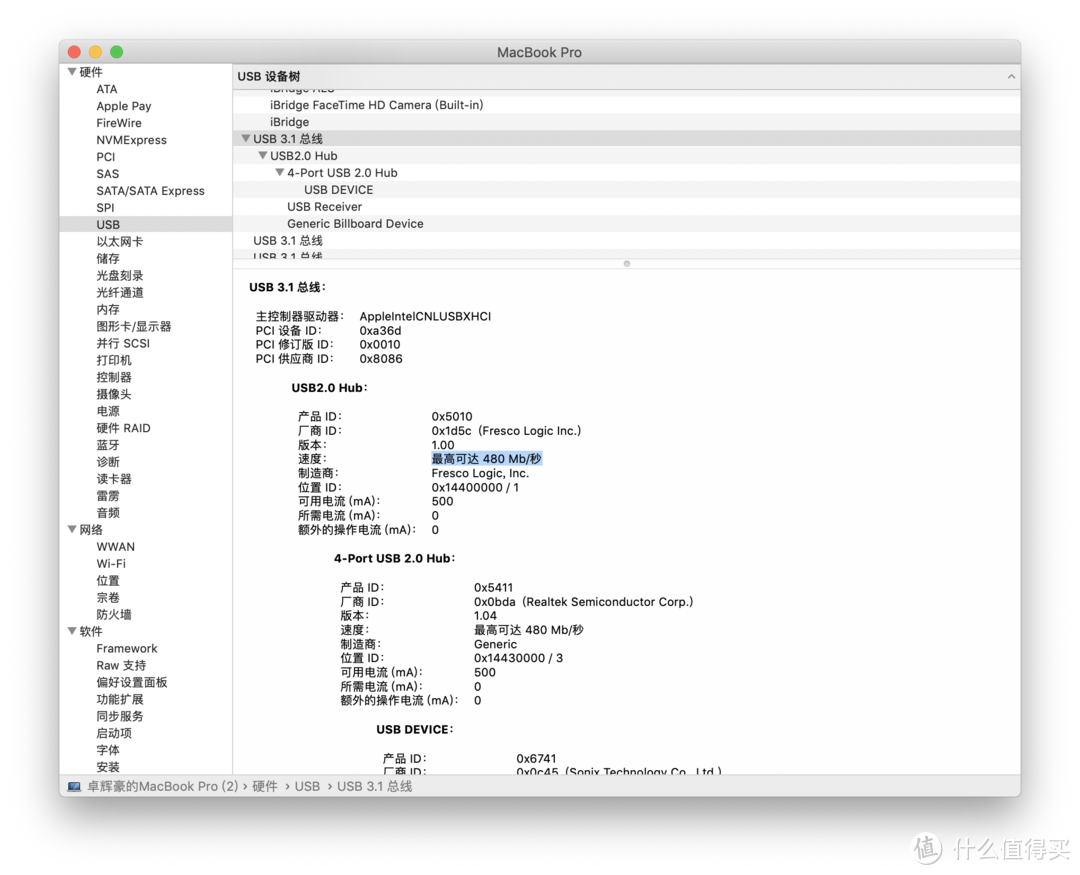Click the split pane divider handle

pyautogui.click(x=626, y=264)
